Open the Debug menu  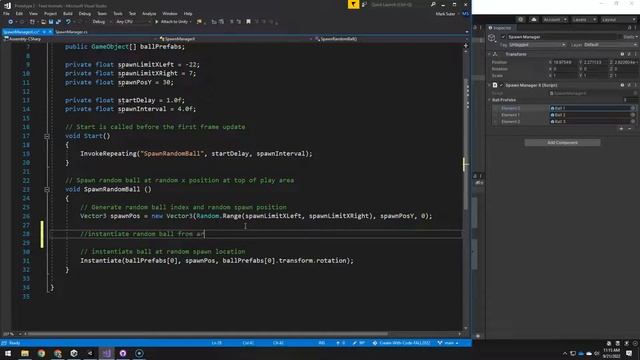85,13
